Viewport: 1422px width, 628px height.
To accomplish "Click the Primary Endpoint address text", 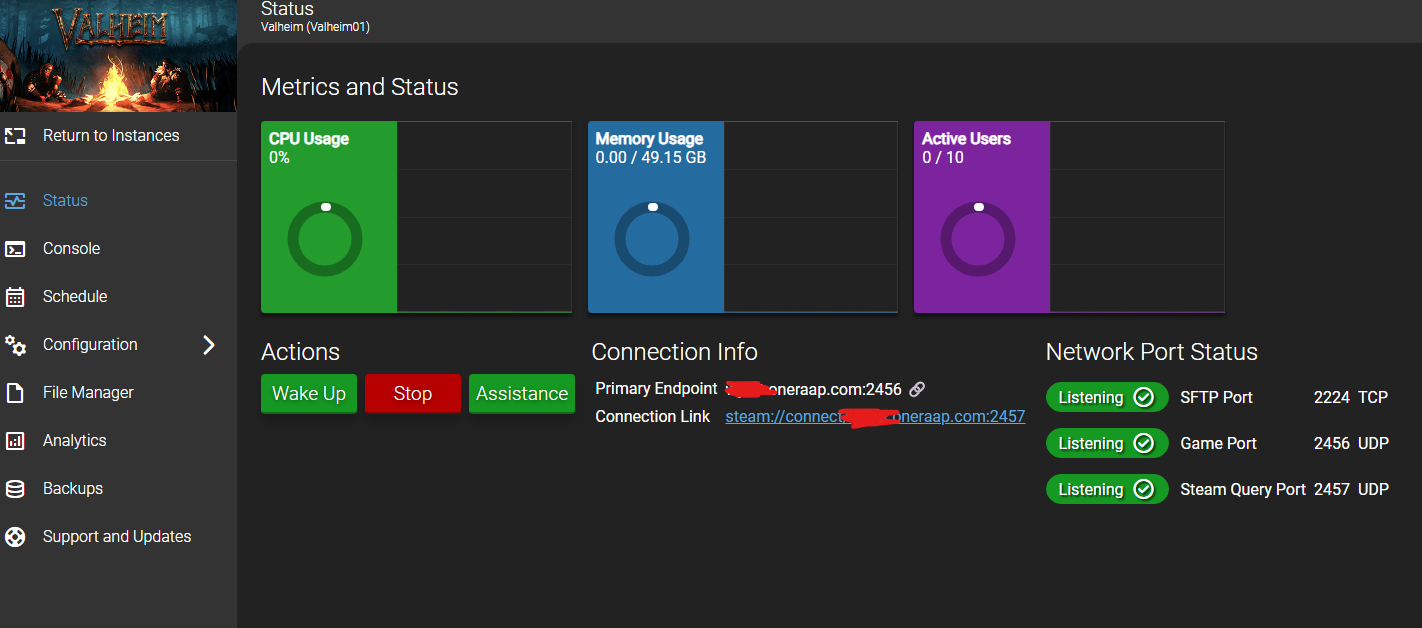I will pyautogui.click(x=814, y=389).
